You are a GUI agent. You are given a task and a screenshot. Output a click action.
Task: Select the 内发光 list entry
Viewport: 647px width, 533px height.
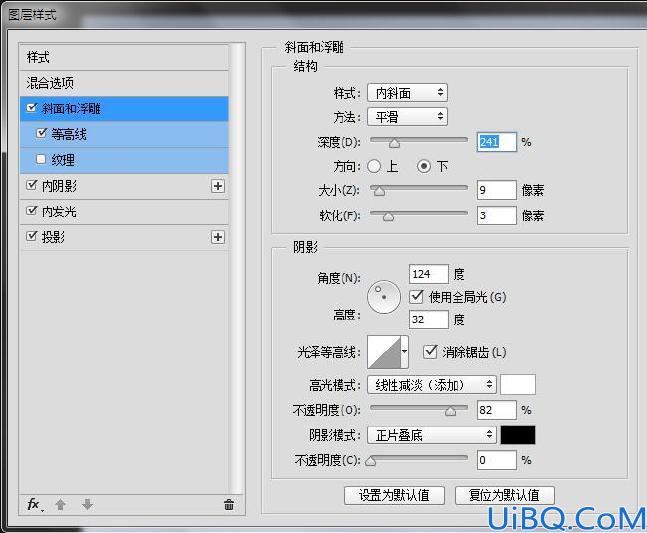[124, 212]
